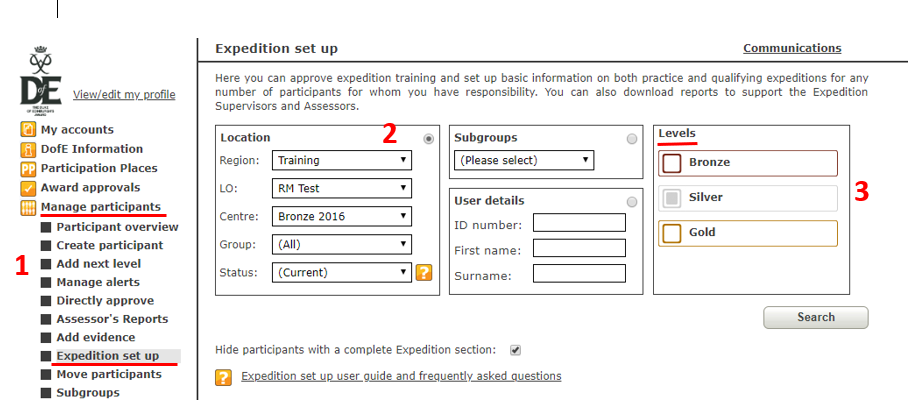
Task: Select the Location radio button
Action: click(x=429, y=139)
